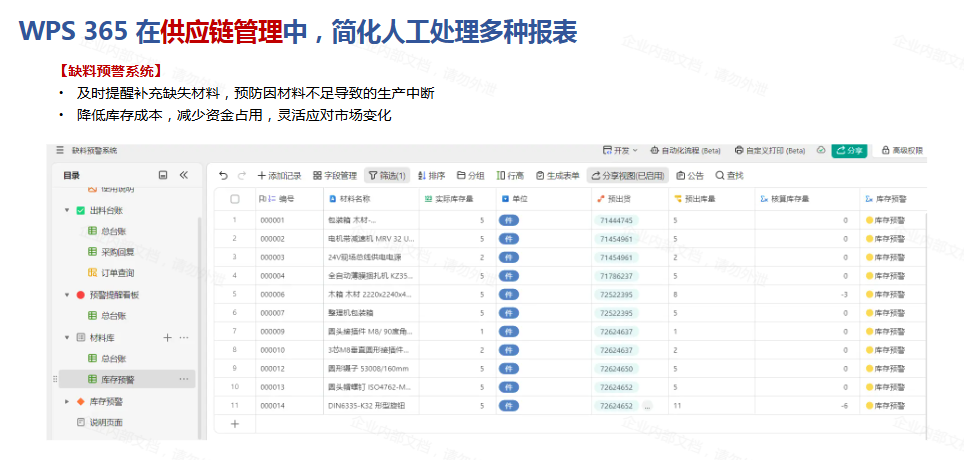The image size is (964, 460).
Task: Click the 预出库量 column header
Action: 711,199
